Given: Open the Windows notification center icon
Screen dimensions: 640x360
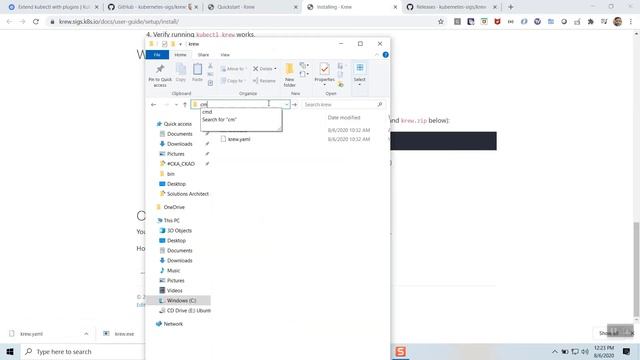Looking at the screenshot, I should [627, 351].
